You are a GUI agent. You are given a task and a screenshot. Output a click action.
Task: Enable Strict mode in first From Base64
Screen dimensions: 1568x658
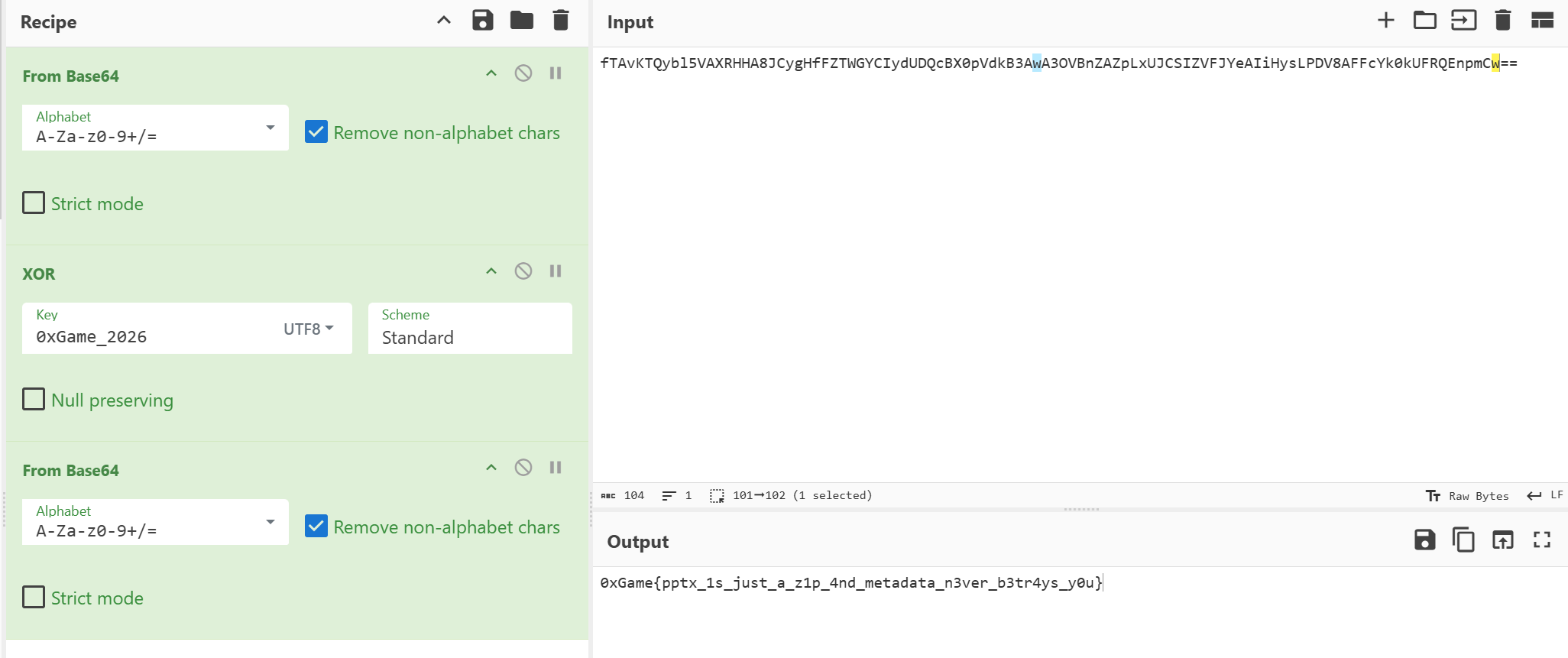(34, 203)
